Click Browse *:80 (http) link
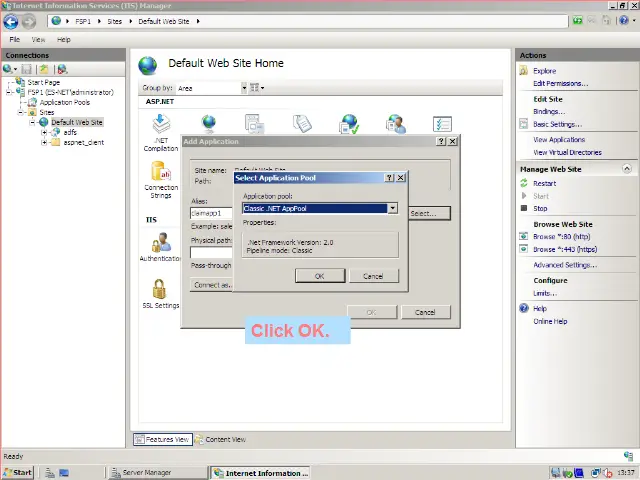Viewport: 640px width, 480px height. [x=562, y=236]
